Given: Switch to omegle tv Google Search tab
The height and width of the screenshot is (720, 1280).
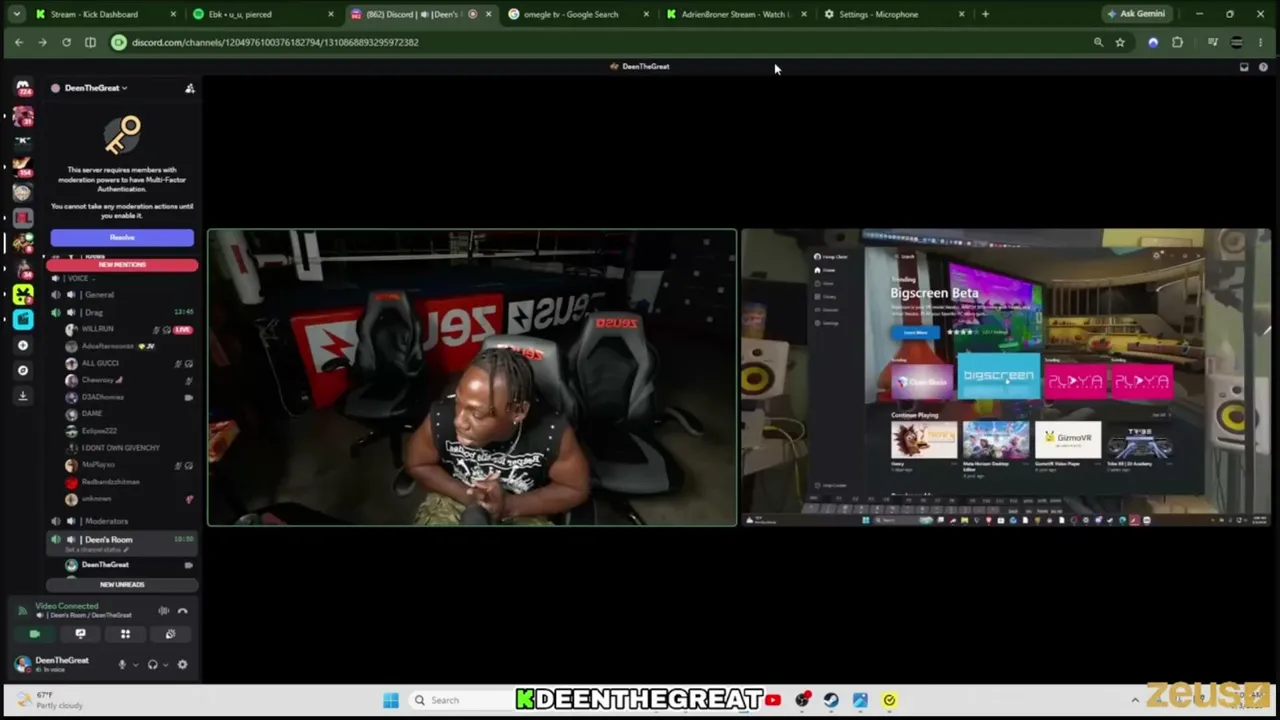Looking at the screenshot, I should 579,14.
